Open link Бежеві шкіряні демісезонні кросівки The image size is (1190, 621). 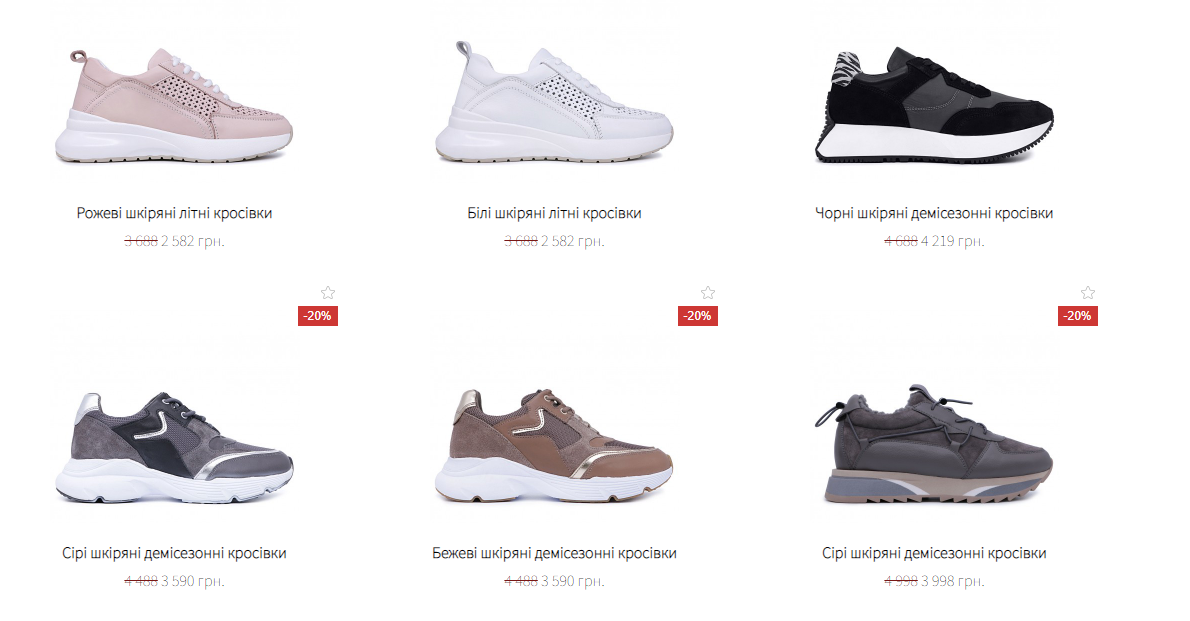pyautogui.click(x=554, y=553)
